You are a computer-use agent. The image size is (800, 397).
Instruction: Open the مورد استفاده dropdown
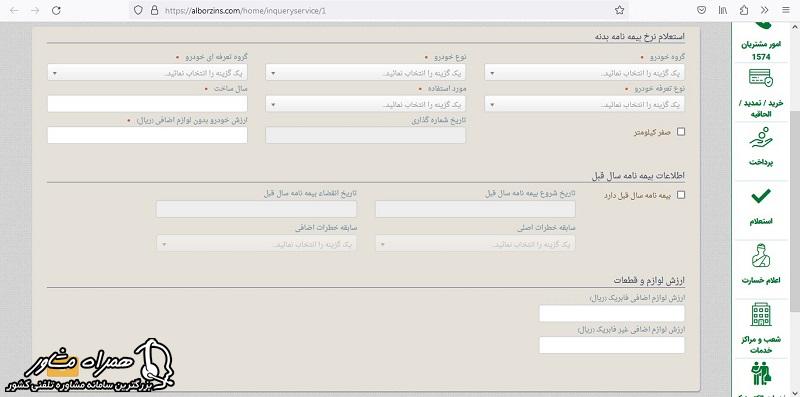[x=365, y=104]
